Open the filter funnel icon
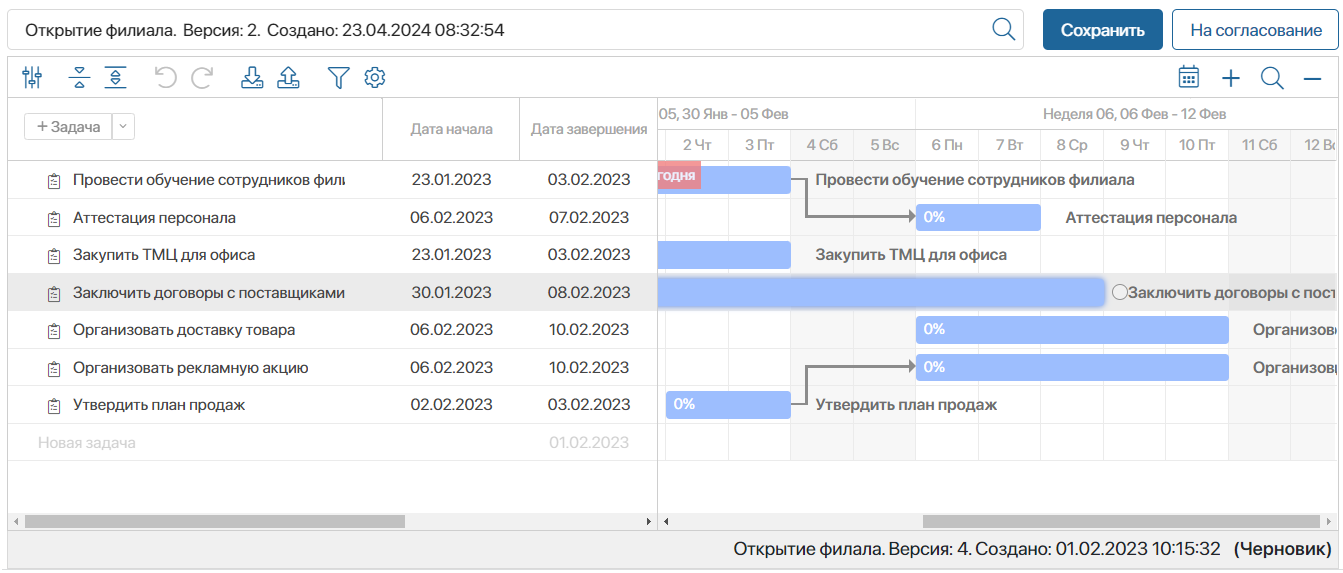 (x=339, y=78)
